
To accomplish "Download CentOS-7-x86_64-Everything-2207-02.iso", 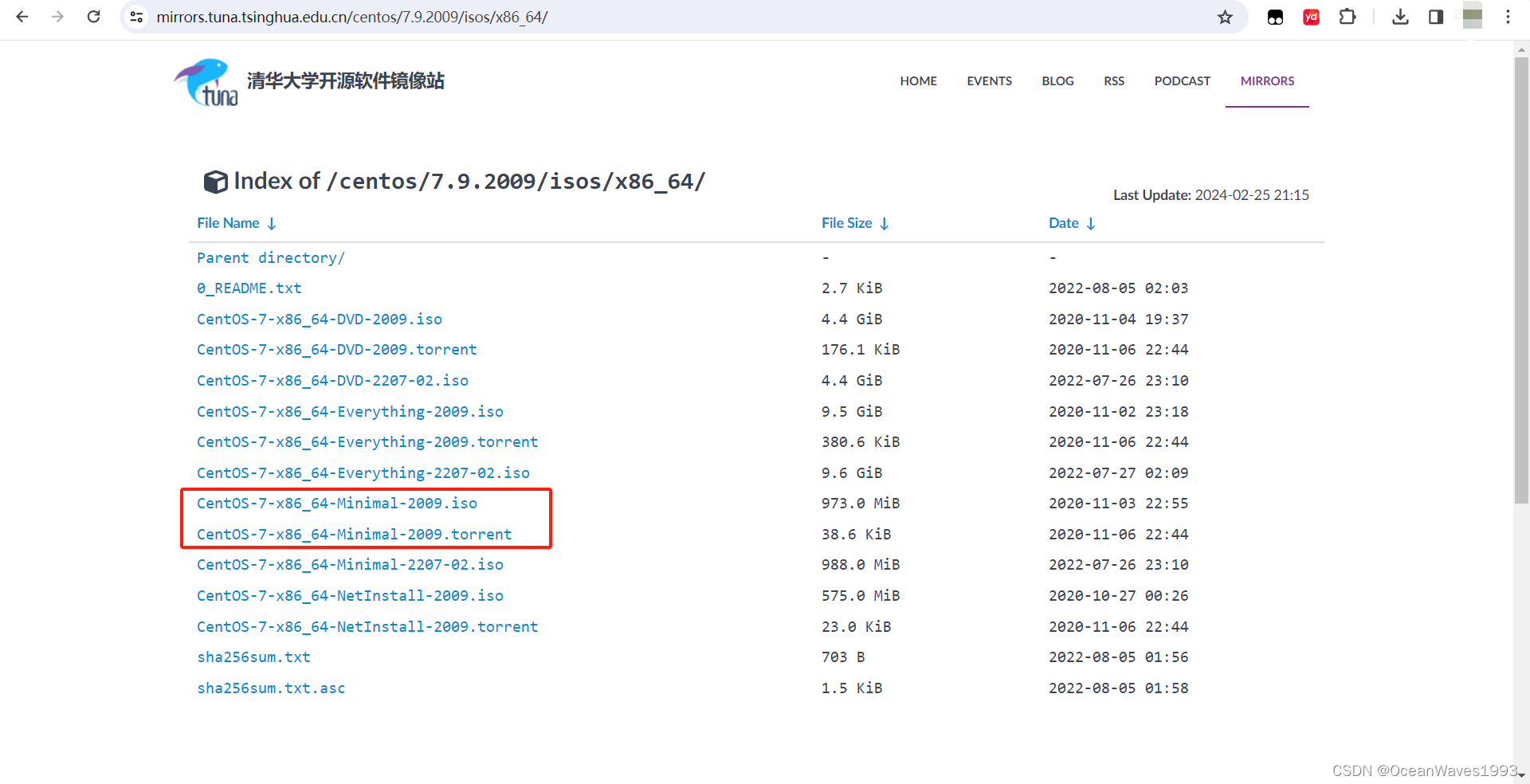I will coord(363,473).
